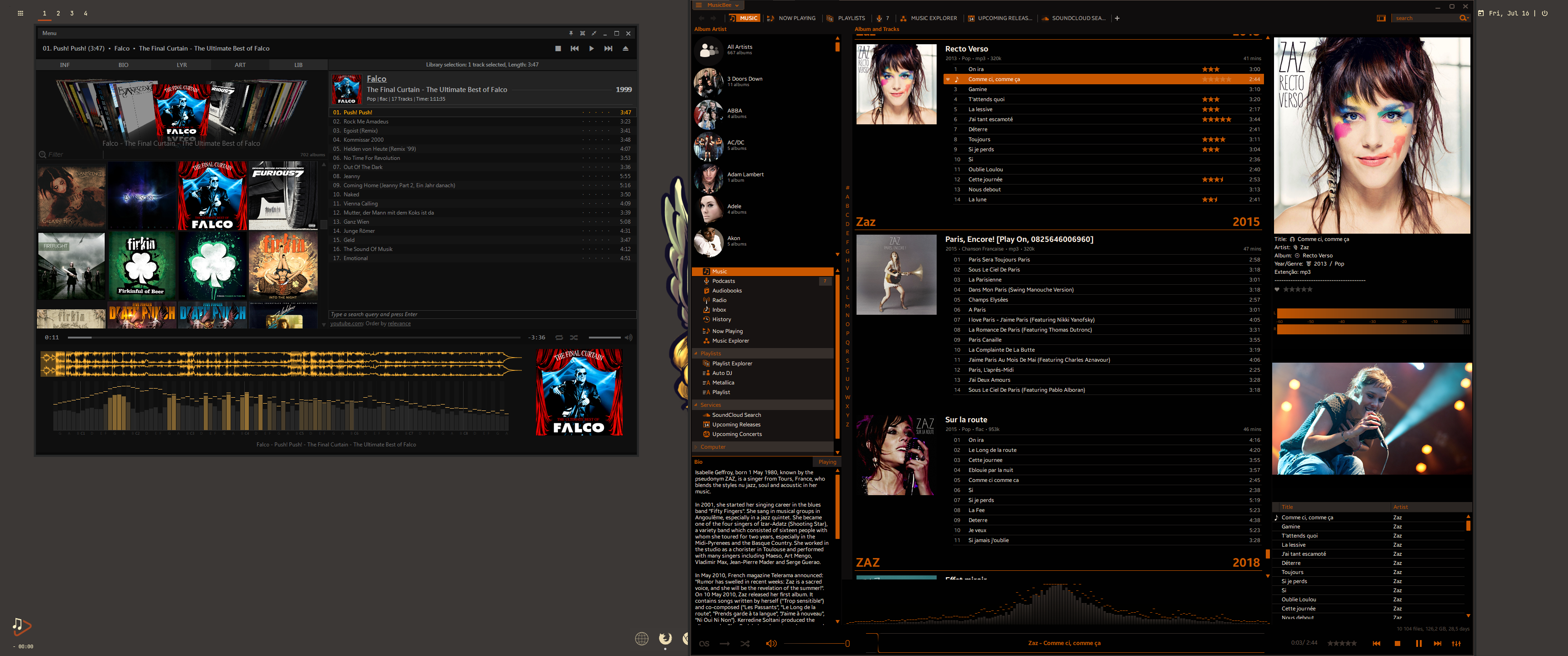
Task: Toggle repeat button beside Falco seekbar
Action: (x=559, y=337)
